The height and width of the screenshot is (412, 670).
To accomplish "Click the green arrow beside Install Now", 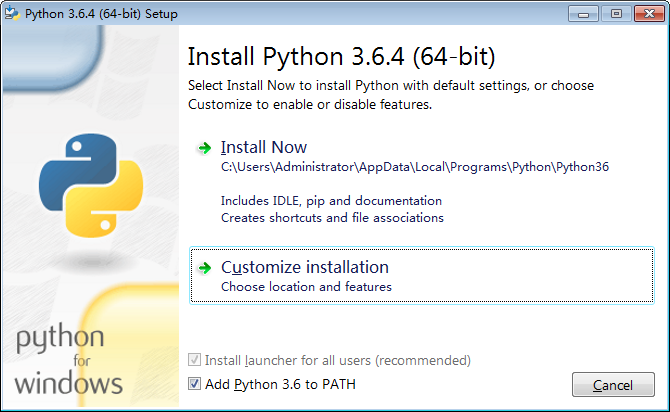I will click(x=205, y=148).
